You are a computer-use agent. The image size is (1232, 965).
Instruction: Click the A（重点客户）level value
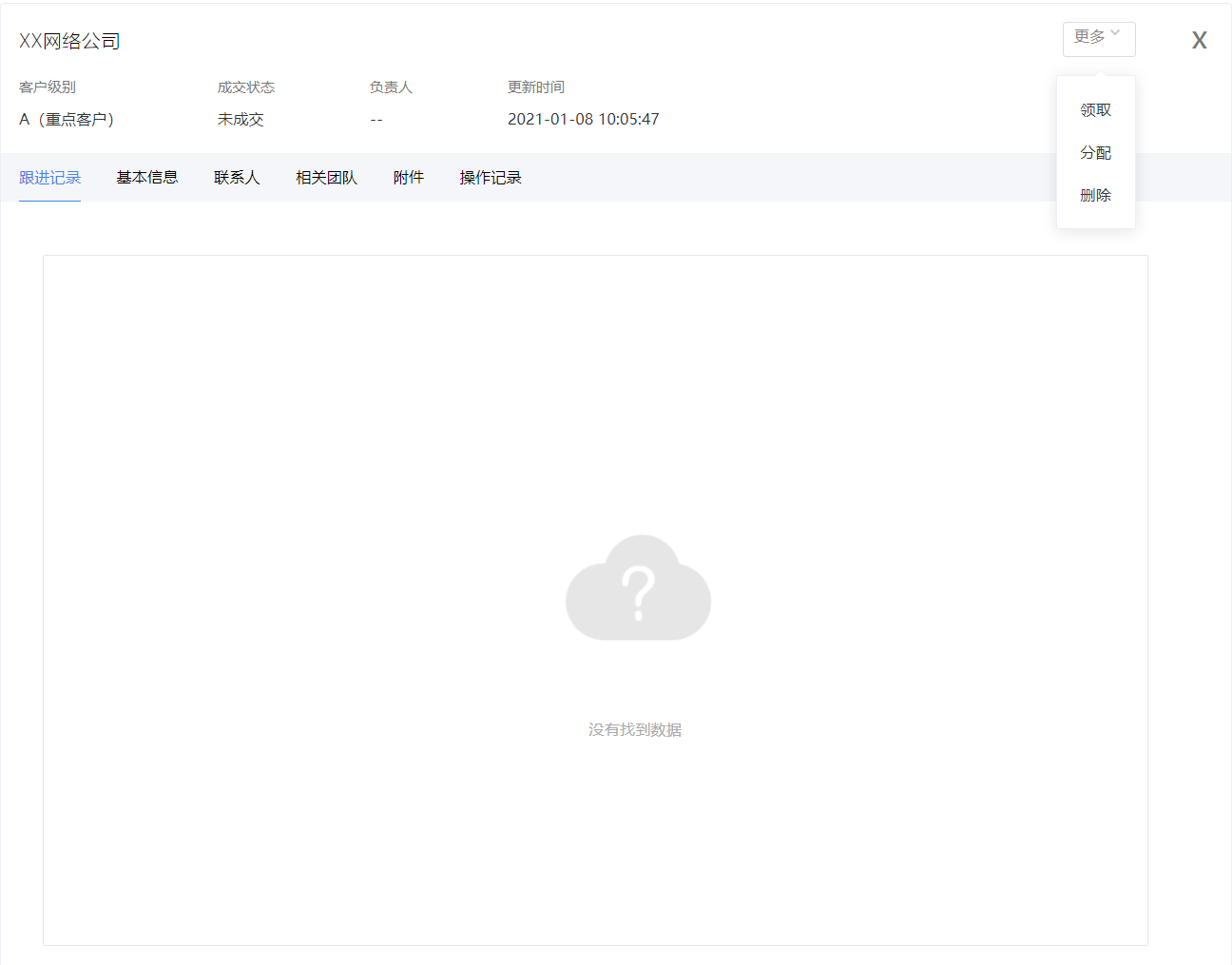click(x=67, y=120)
